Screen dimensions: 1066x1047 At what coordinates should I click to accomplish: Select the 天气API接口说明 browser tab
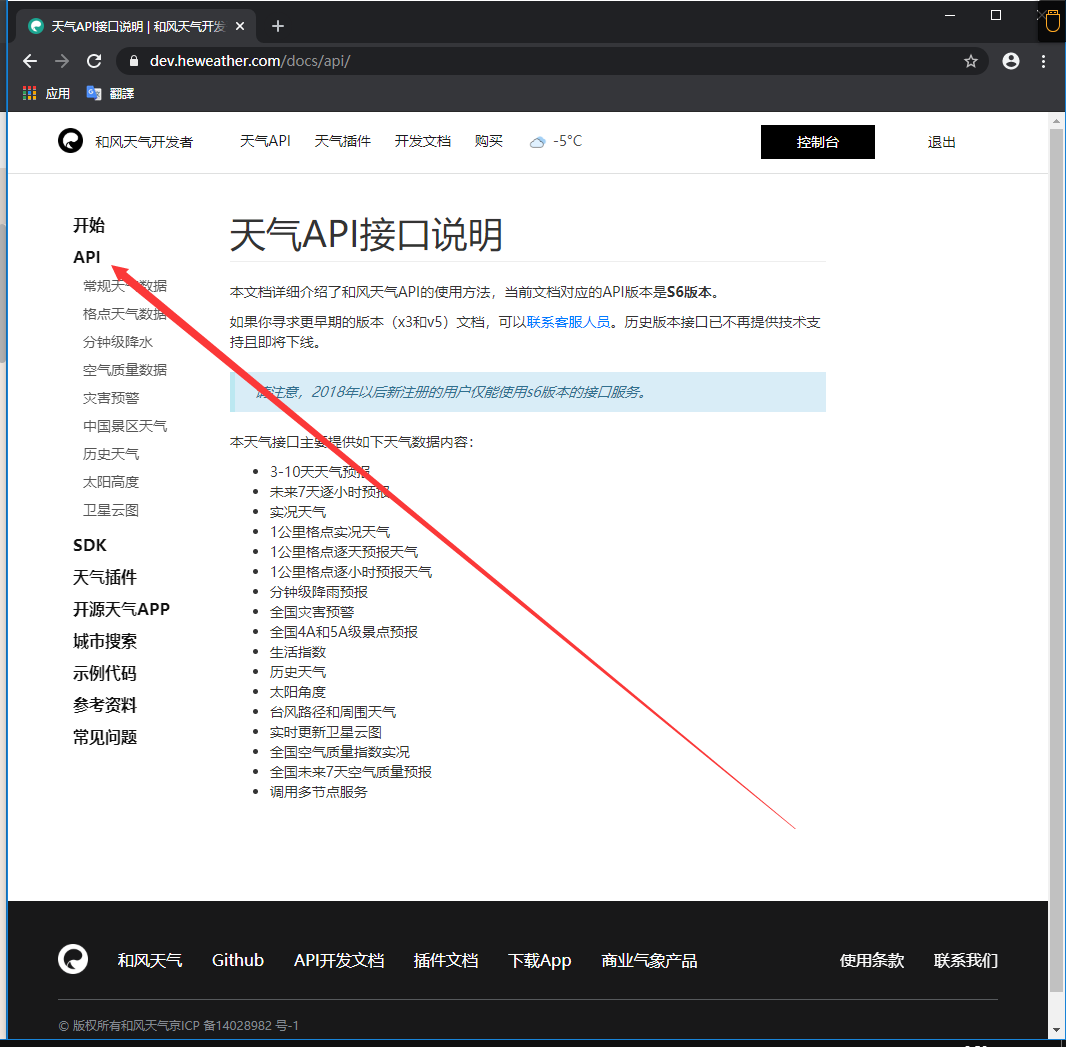click(136, 26)
